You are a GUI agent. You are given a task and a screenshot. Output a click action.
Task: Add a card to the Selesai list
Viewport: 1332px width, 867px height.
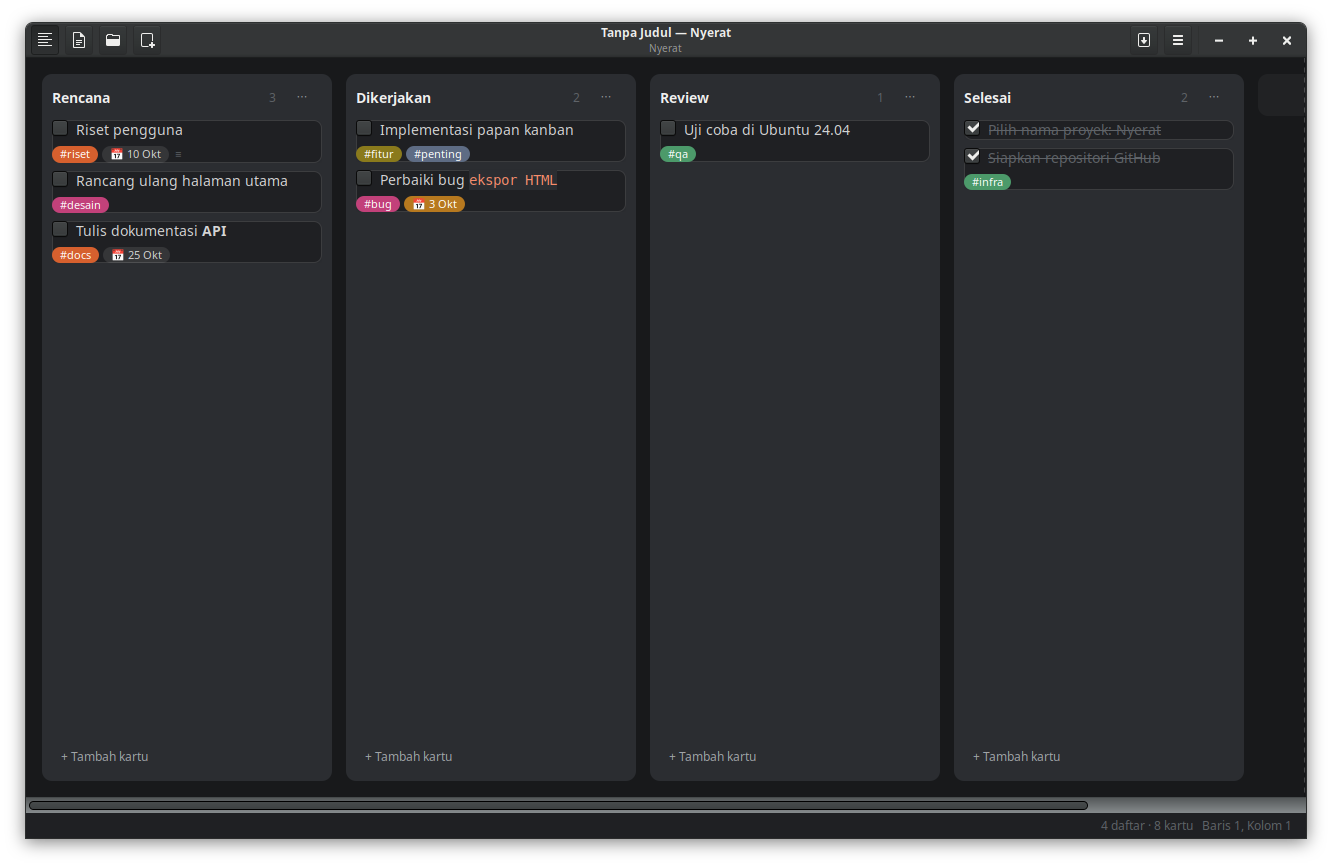tap(1017, 756)
